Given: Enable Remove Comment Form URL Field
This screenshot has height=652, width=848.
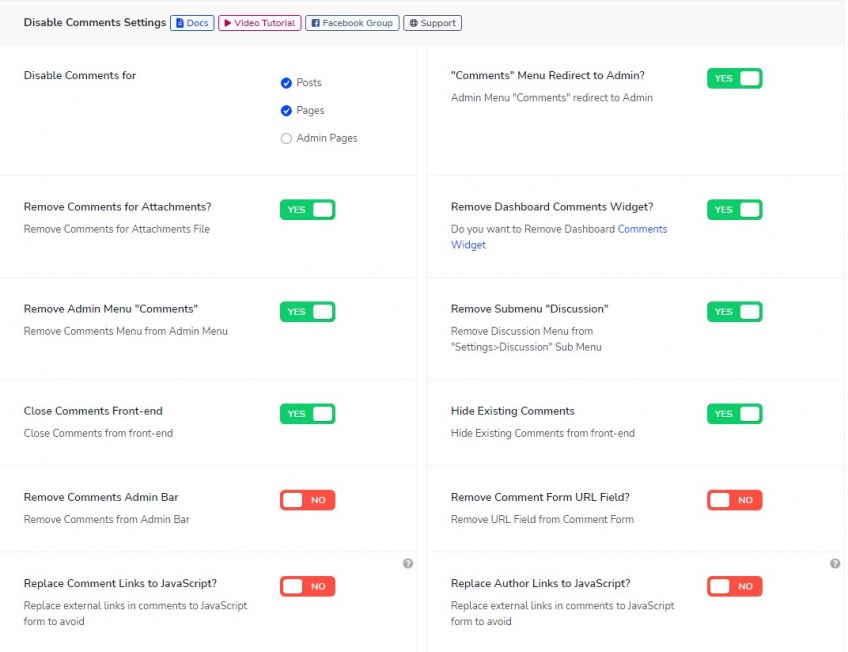Looking at the screenshot, I should pyautogui.click(x=734, y=500).
